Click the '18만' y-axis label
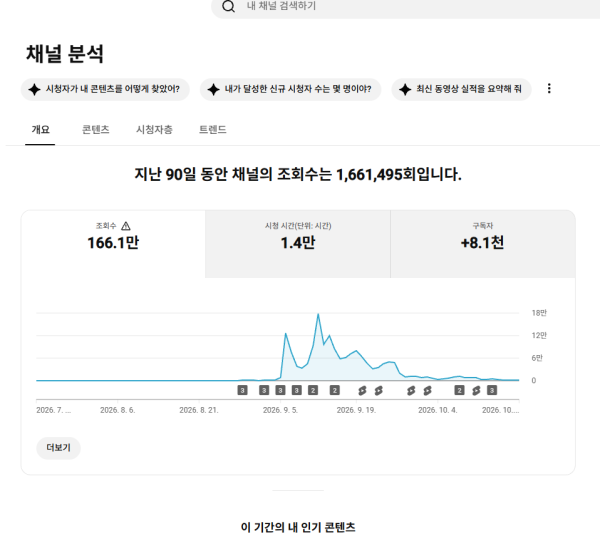 pyautogui.click(x=539, y=313)
